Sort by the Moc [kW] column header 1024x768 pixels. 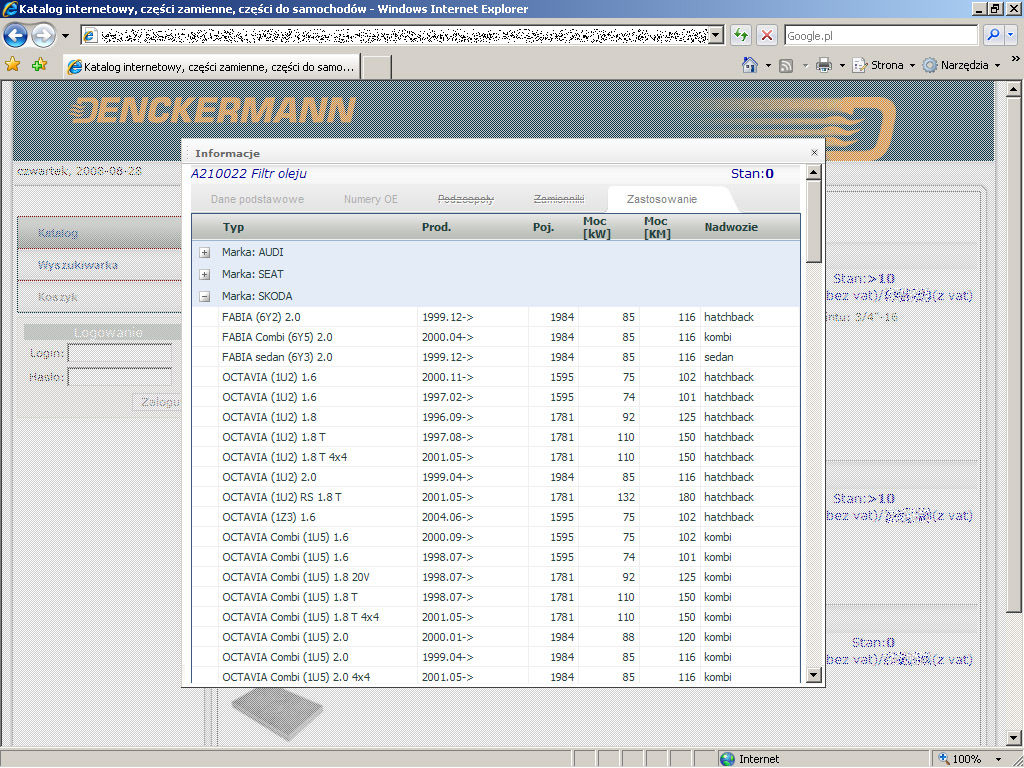point(596,227)
